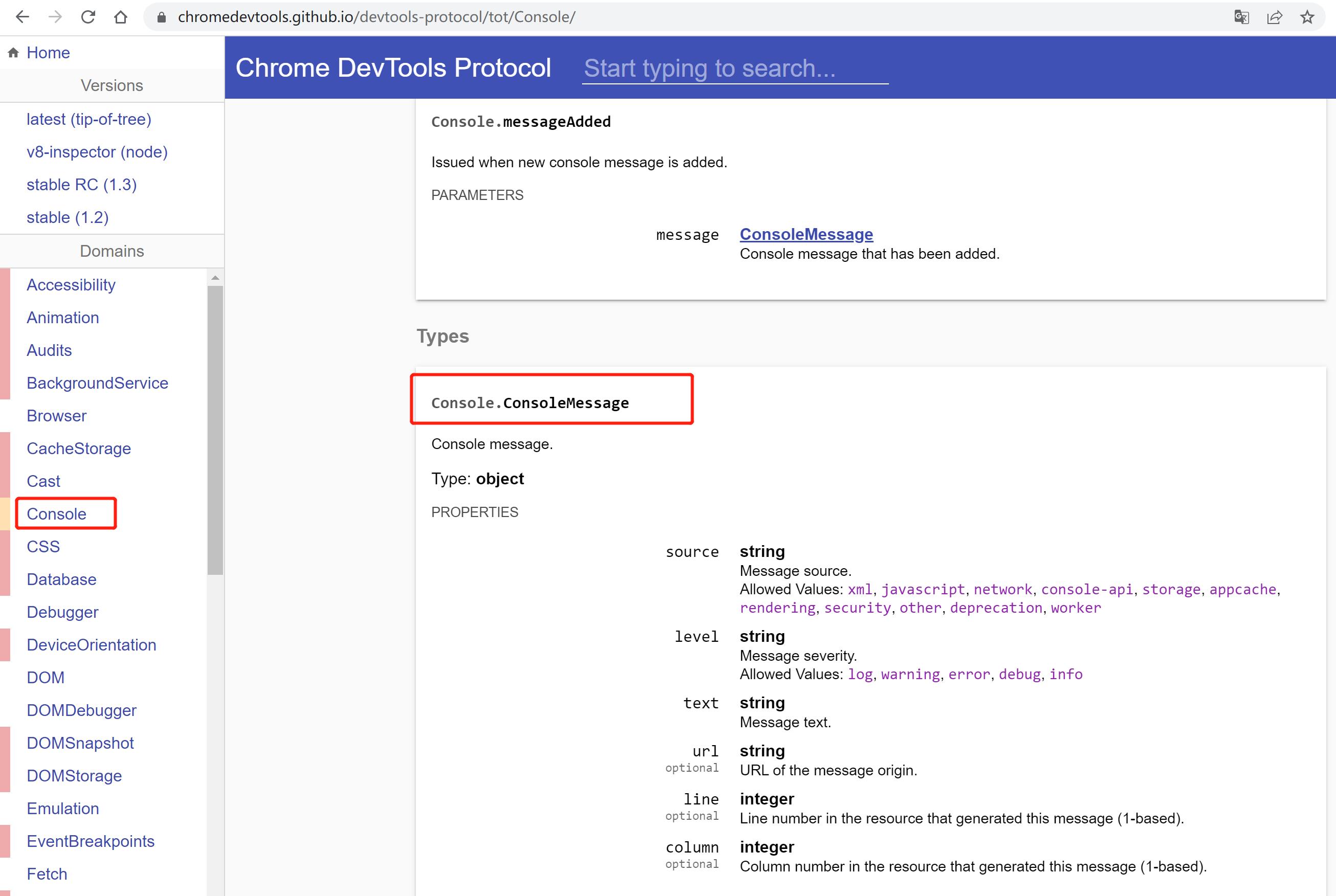Screen dimensions: 1336x896
Task: Click the home icon in the sidebar
Action: pos(13,52)
